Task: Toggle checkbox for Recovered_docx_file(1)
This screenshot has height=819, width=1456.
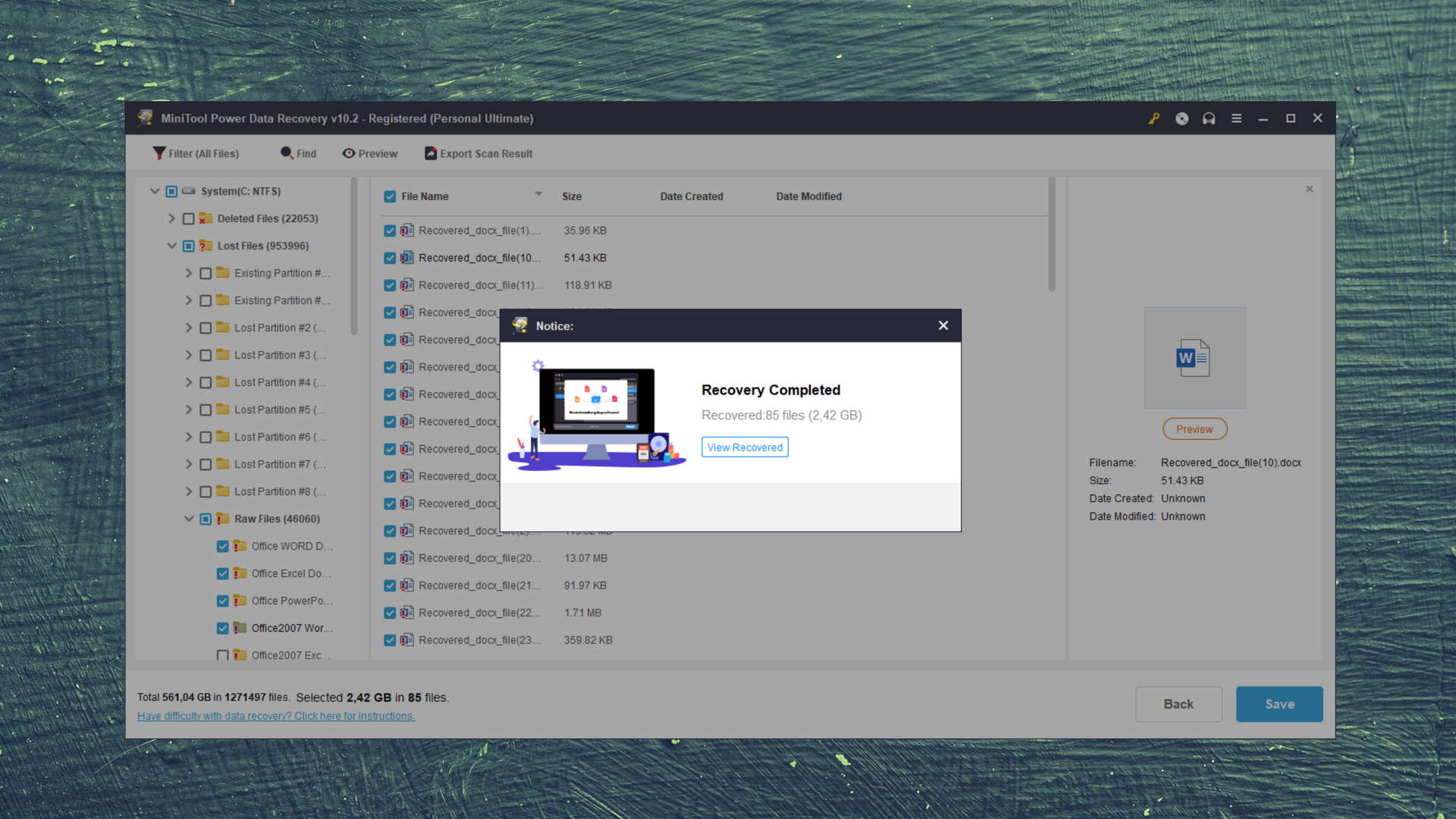Action: 389,230
